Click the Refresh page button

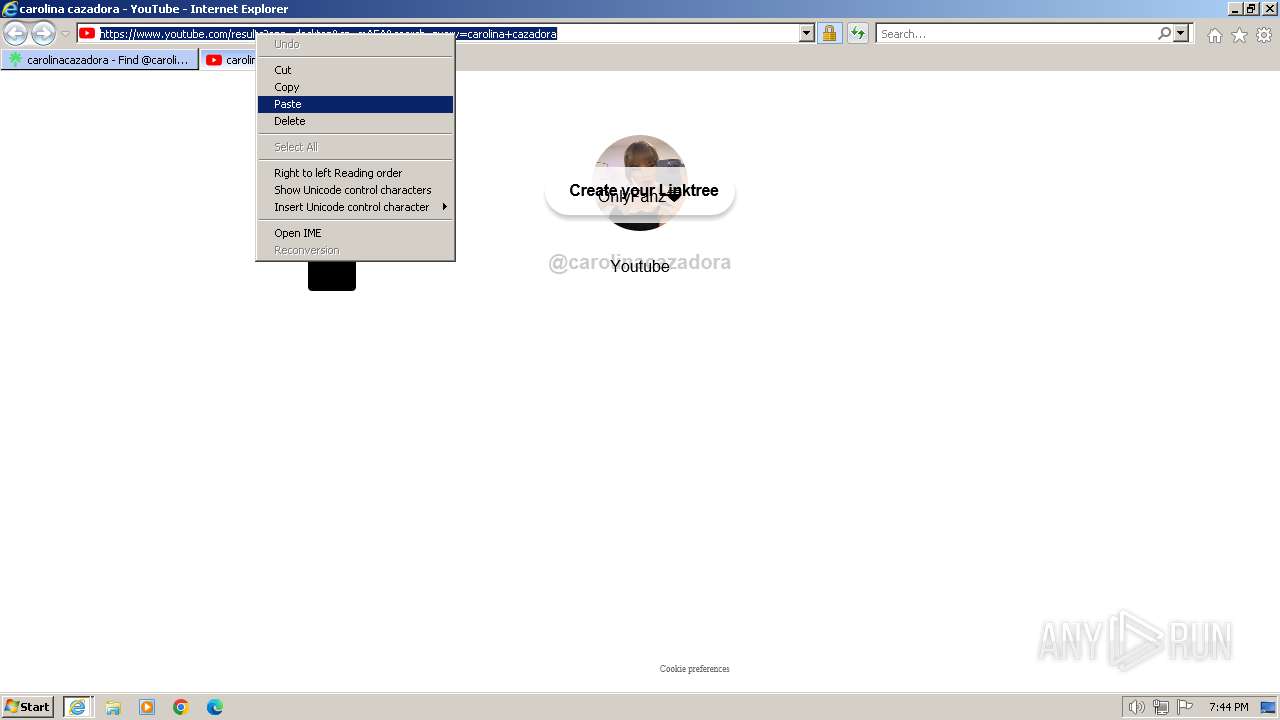pos(858,34)
